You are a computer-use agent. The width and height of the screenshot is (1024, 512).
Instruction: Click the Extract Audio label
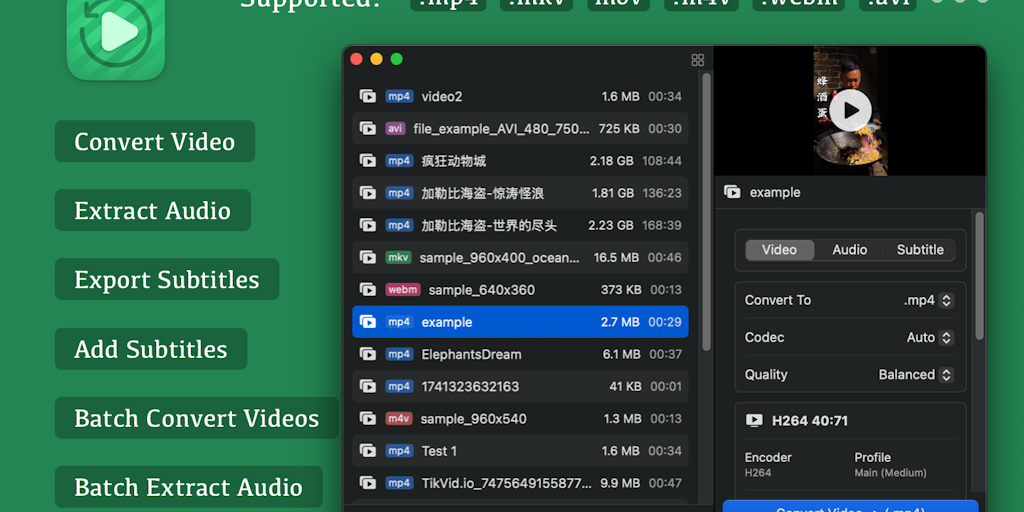point(152,211)
